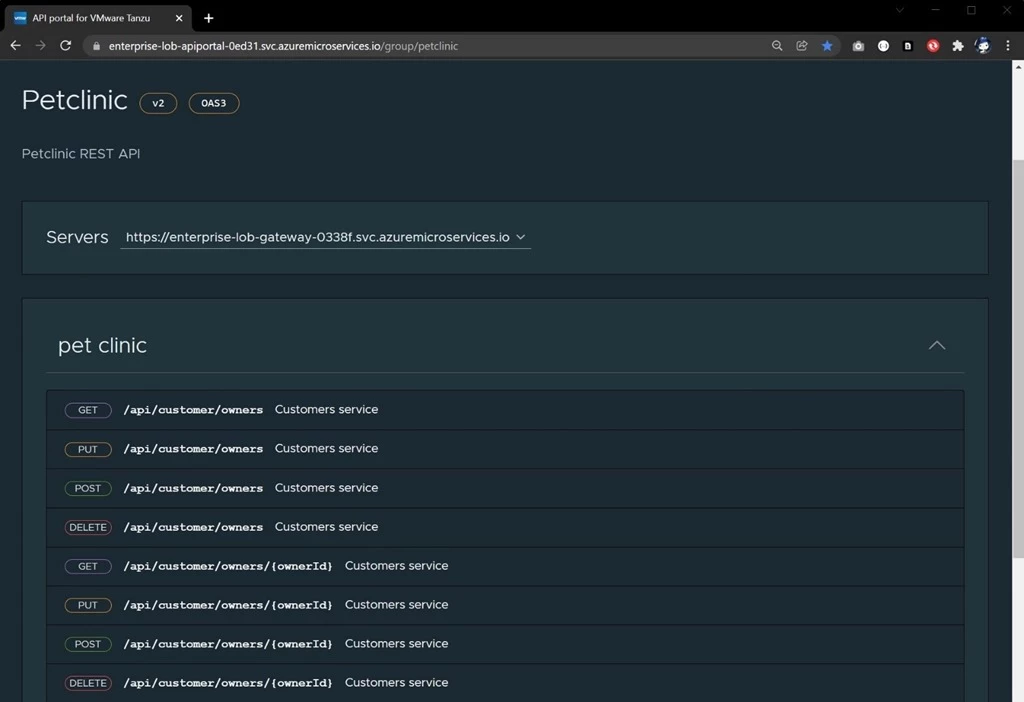
Task: Expand DELETE /api/customer/owners operation
Action: tap(505, 527)
